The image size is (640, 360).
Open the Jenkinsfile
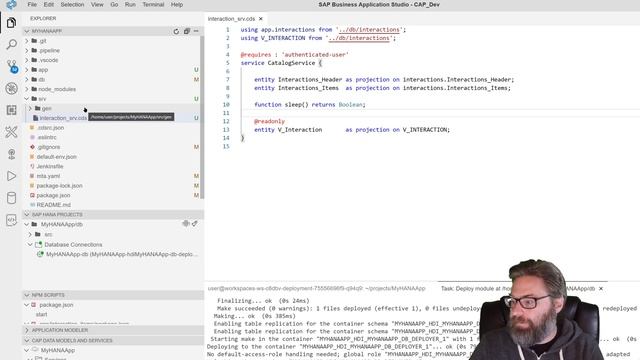pyautogui.click(x=50, y=167)
